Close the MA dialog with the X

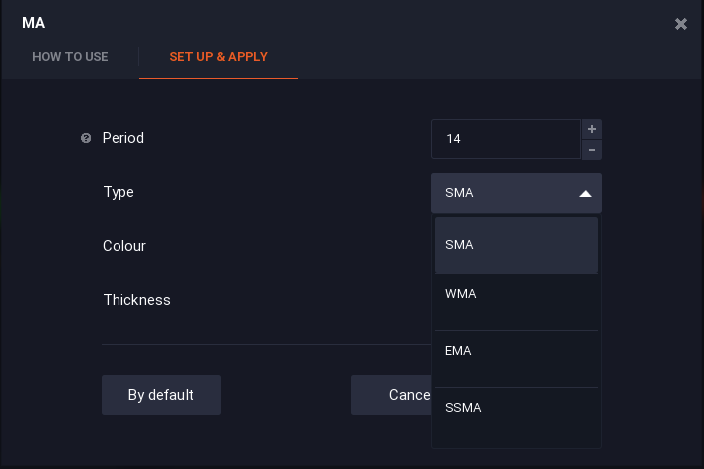pos(681,24)
